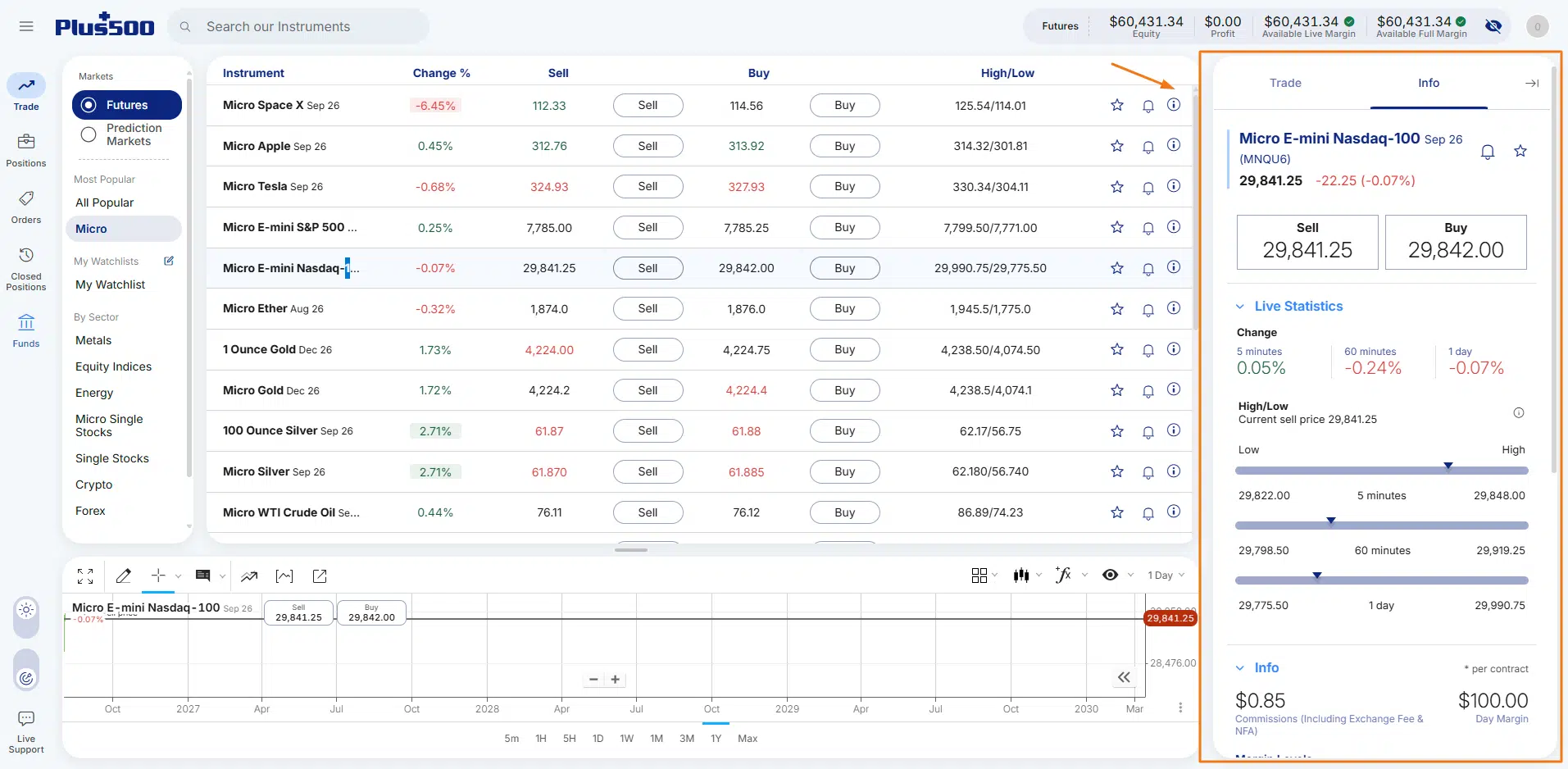This screenshot has width=1568, height=769.
Task: Select the chart drawing pencil tool
Action: [x=124, y=576]
